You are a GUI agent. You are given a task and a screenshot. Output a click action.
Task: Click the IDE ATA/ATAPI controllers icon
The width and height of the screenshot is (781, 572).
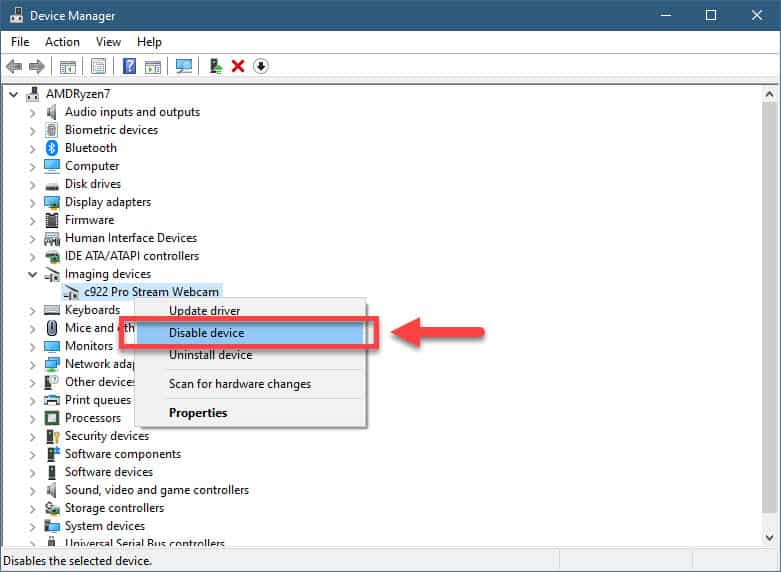click(x=52, y=257)
